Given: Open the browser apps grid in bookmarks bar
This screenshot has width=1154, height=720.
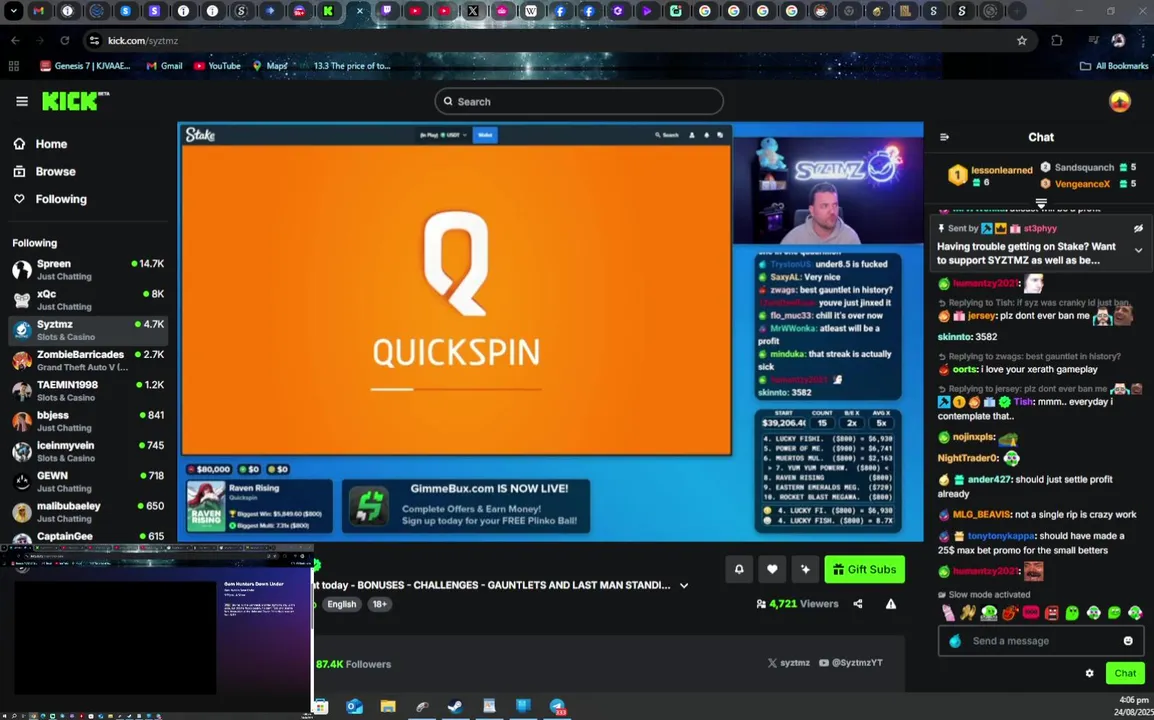Looking at the screenshot, I should pos(13,66).
